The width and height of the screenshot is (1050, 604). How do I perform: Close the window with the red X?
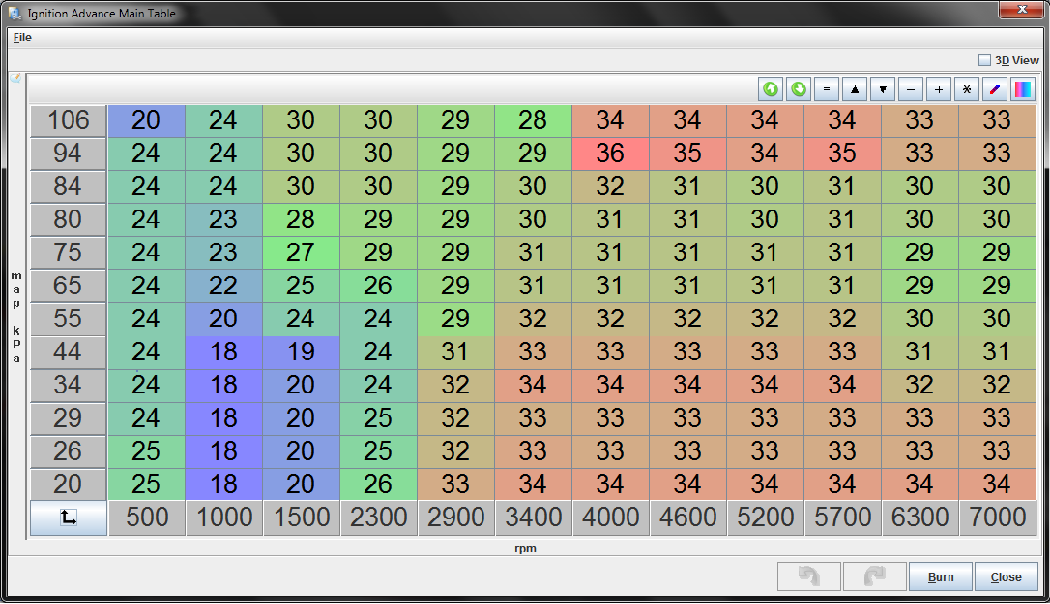click(x=1022, y=9)
